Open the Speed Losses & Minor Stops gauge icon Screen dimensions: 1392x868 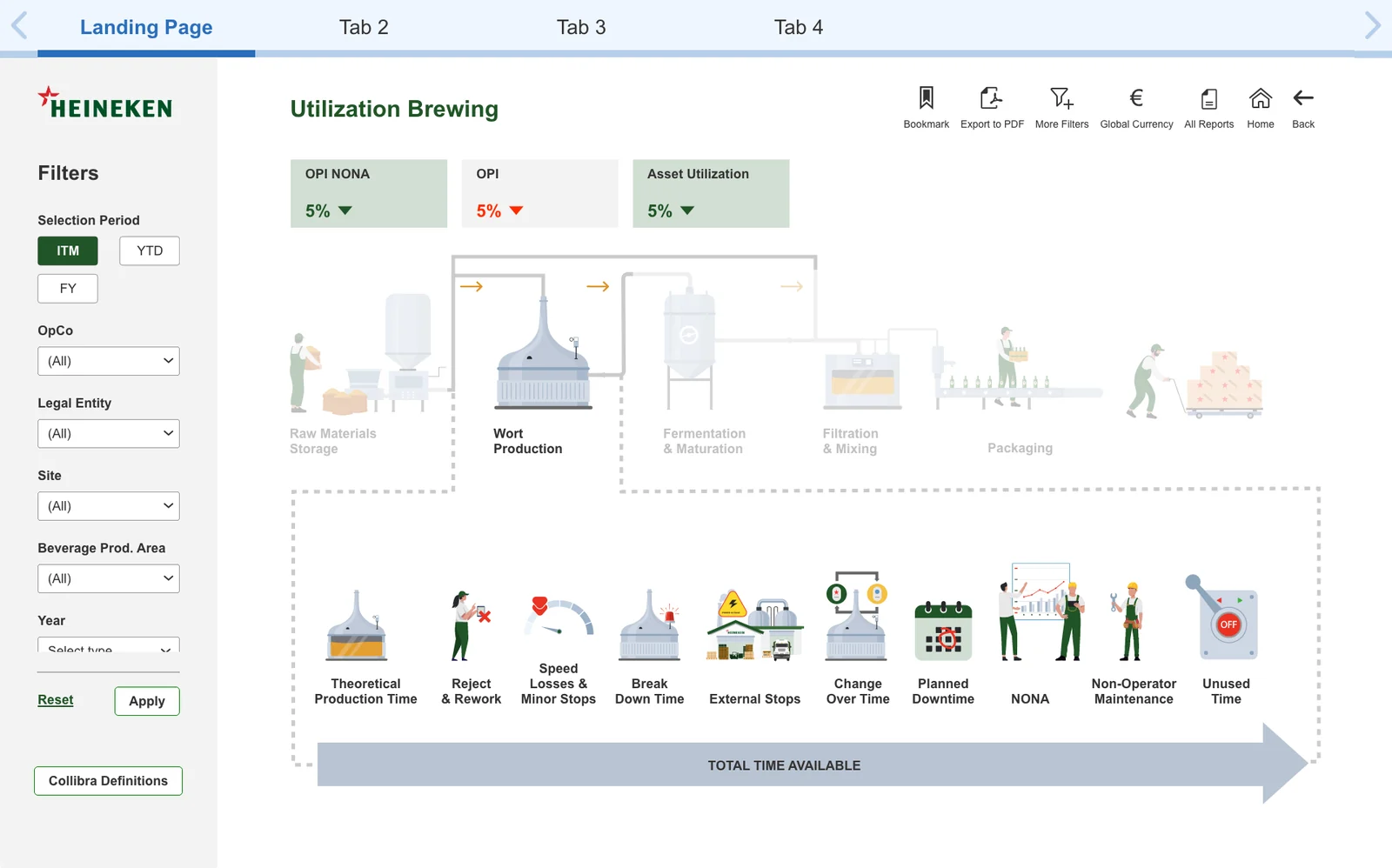(x=559, y=617)
